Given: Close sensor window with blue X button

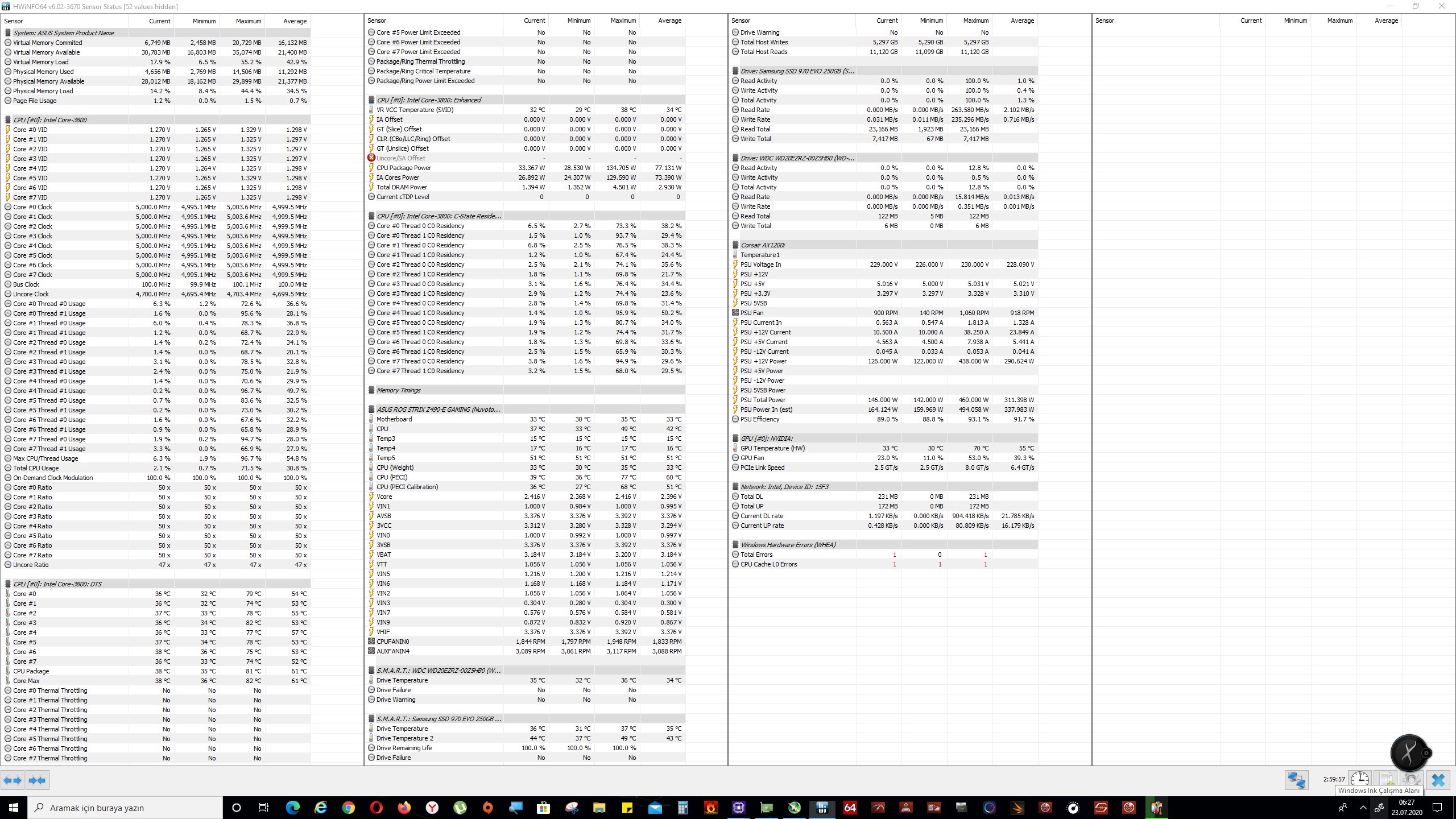Looking at the screenshot, I should point(1438,780).
